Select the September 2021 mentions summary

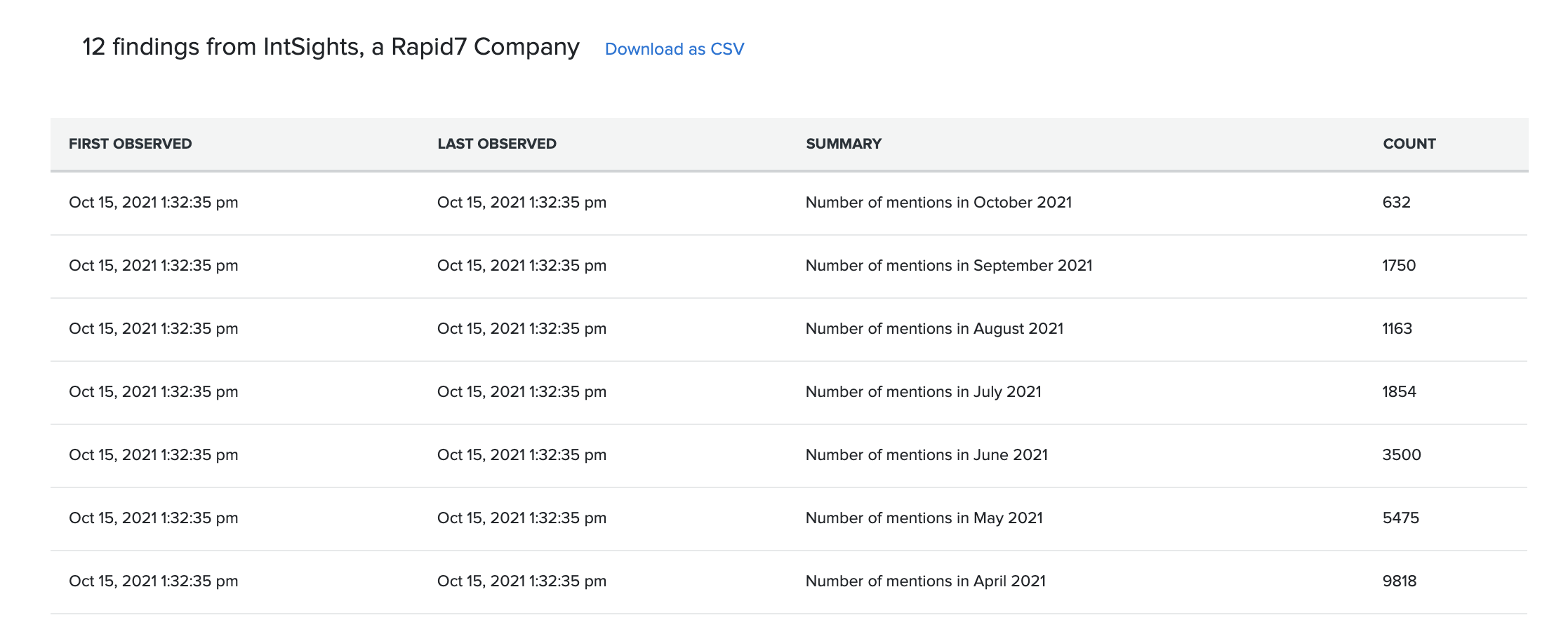click(x=948, y=266)
